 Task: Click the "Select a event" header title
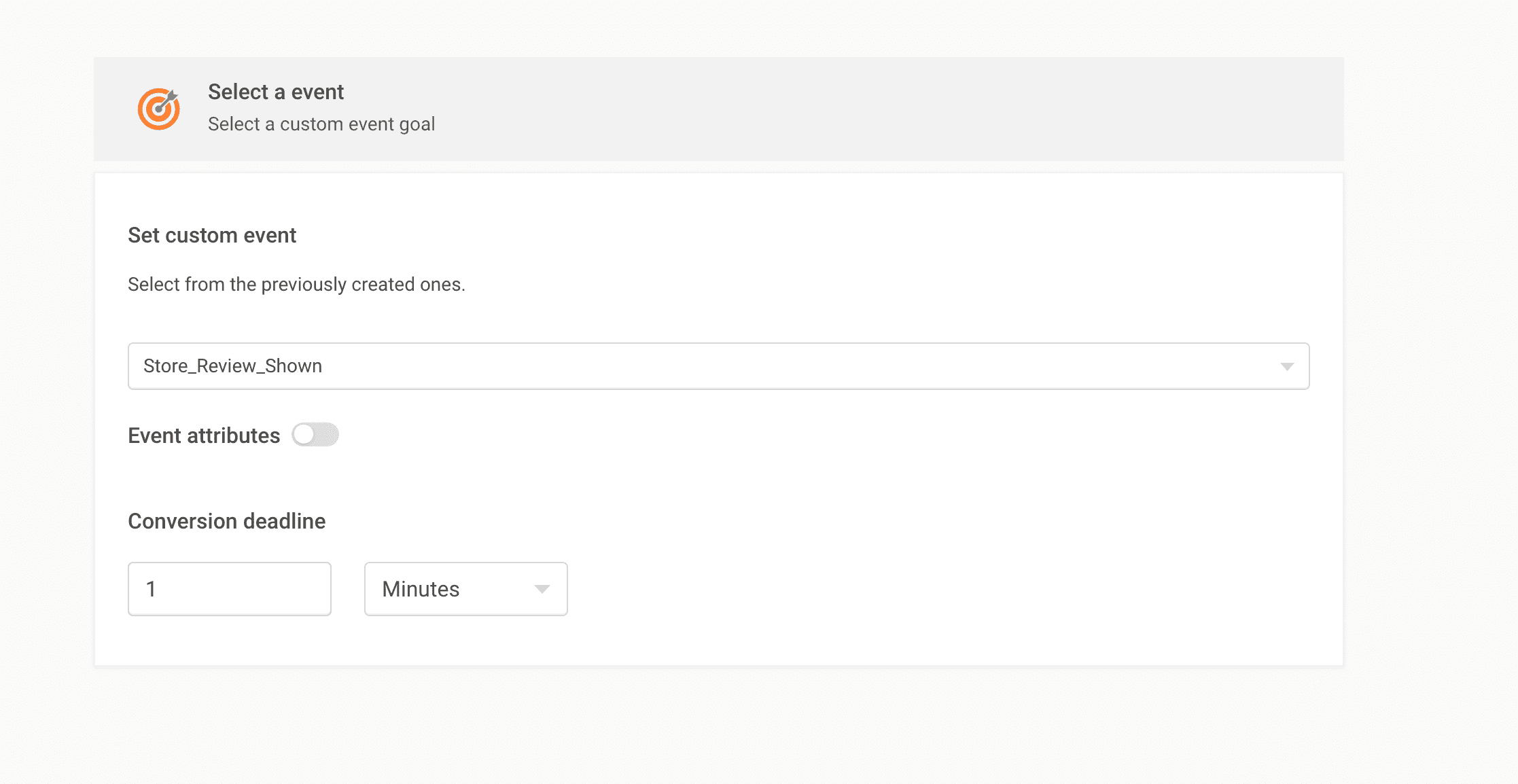point(275,92)
